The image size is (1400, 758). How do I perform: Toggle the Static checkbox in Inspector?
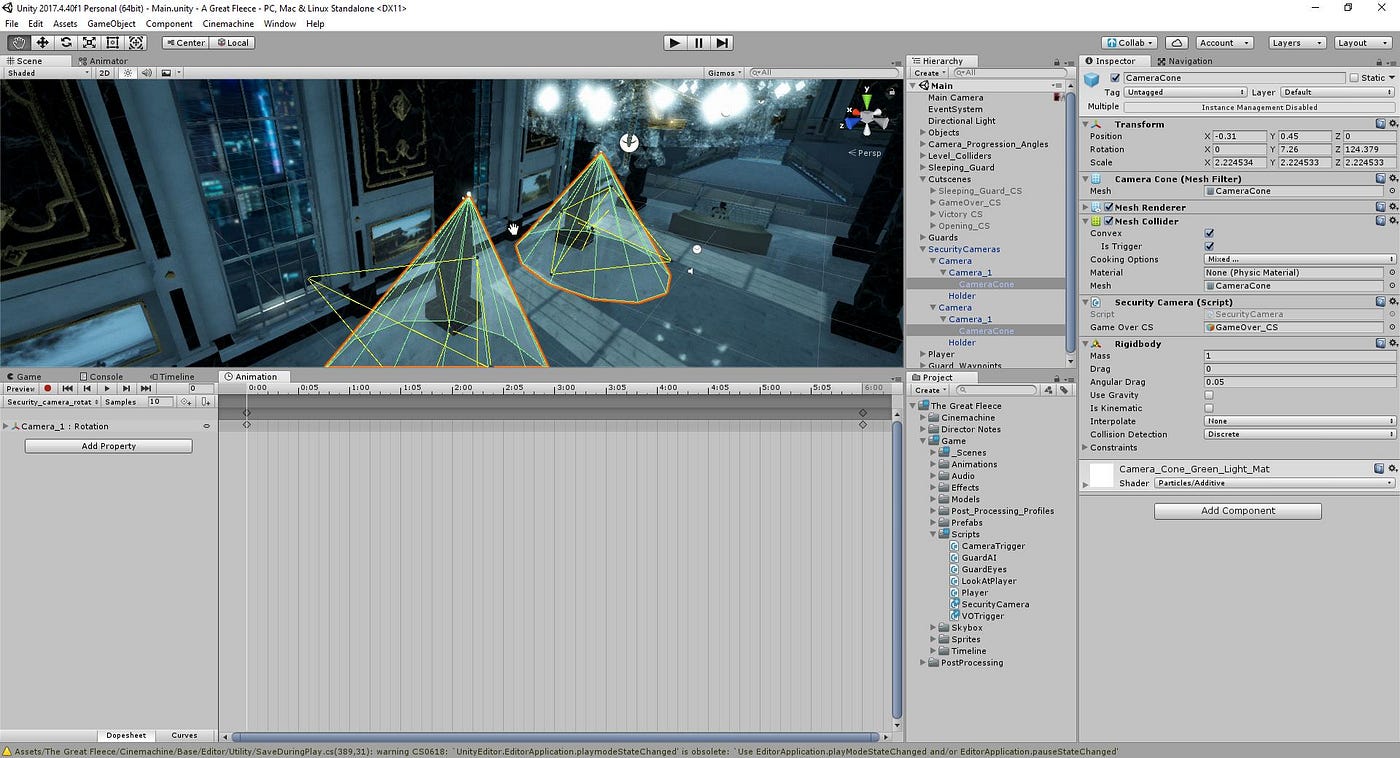[x=1354, y=77]
